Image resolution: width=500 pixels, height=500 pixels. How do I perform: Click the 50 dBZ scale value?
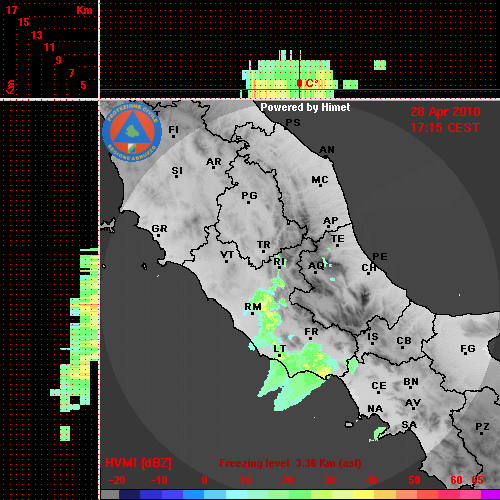pos(414,480)
